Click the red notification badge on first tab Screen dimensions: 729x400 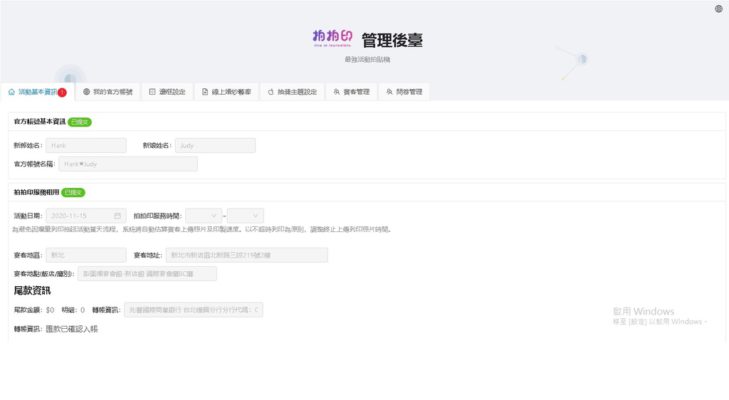pos(62,92)
